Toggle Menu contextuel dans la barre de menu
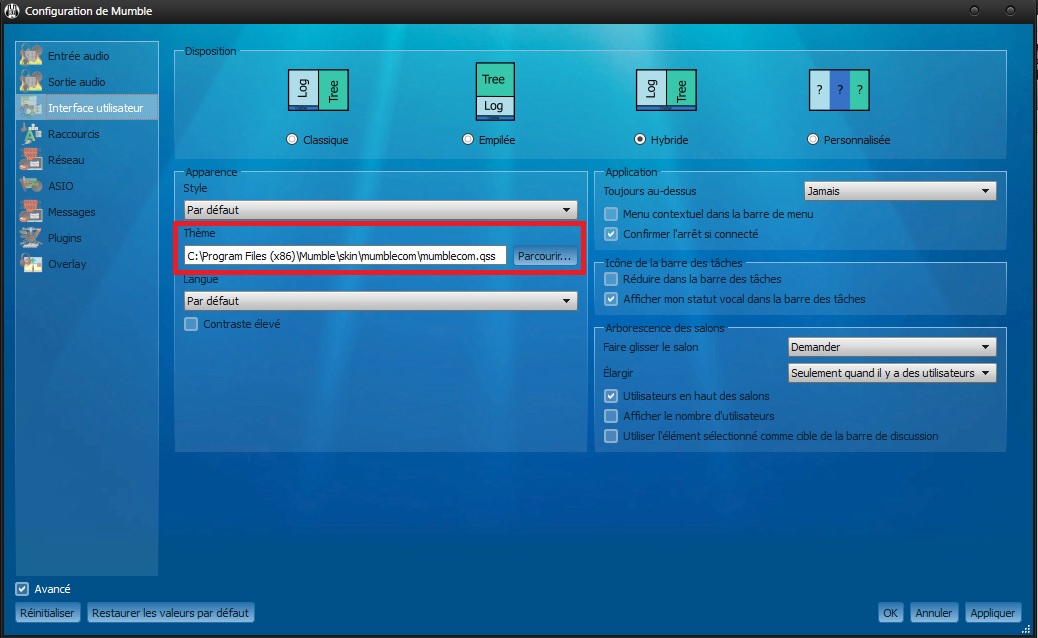This screenshot has width=1038, height=638. point(611,214)
